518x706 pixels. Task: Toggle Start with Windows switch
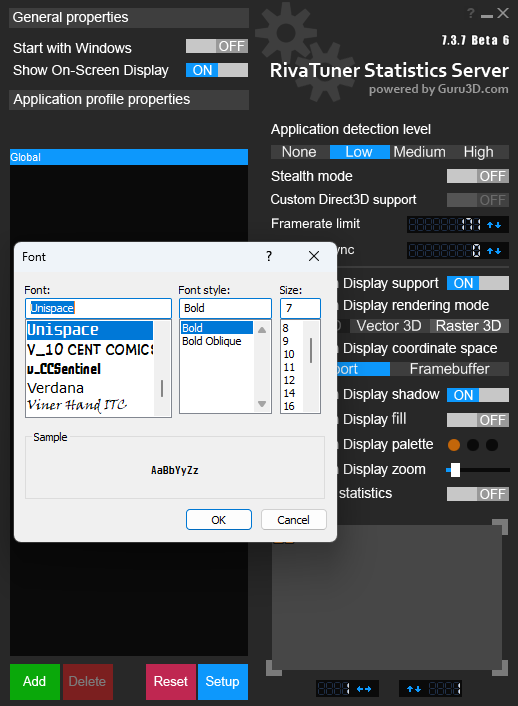click(x=217, y=46)
